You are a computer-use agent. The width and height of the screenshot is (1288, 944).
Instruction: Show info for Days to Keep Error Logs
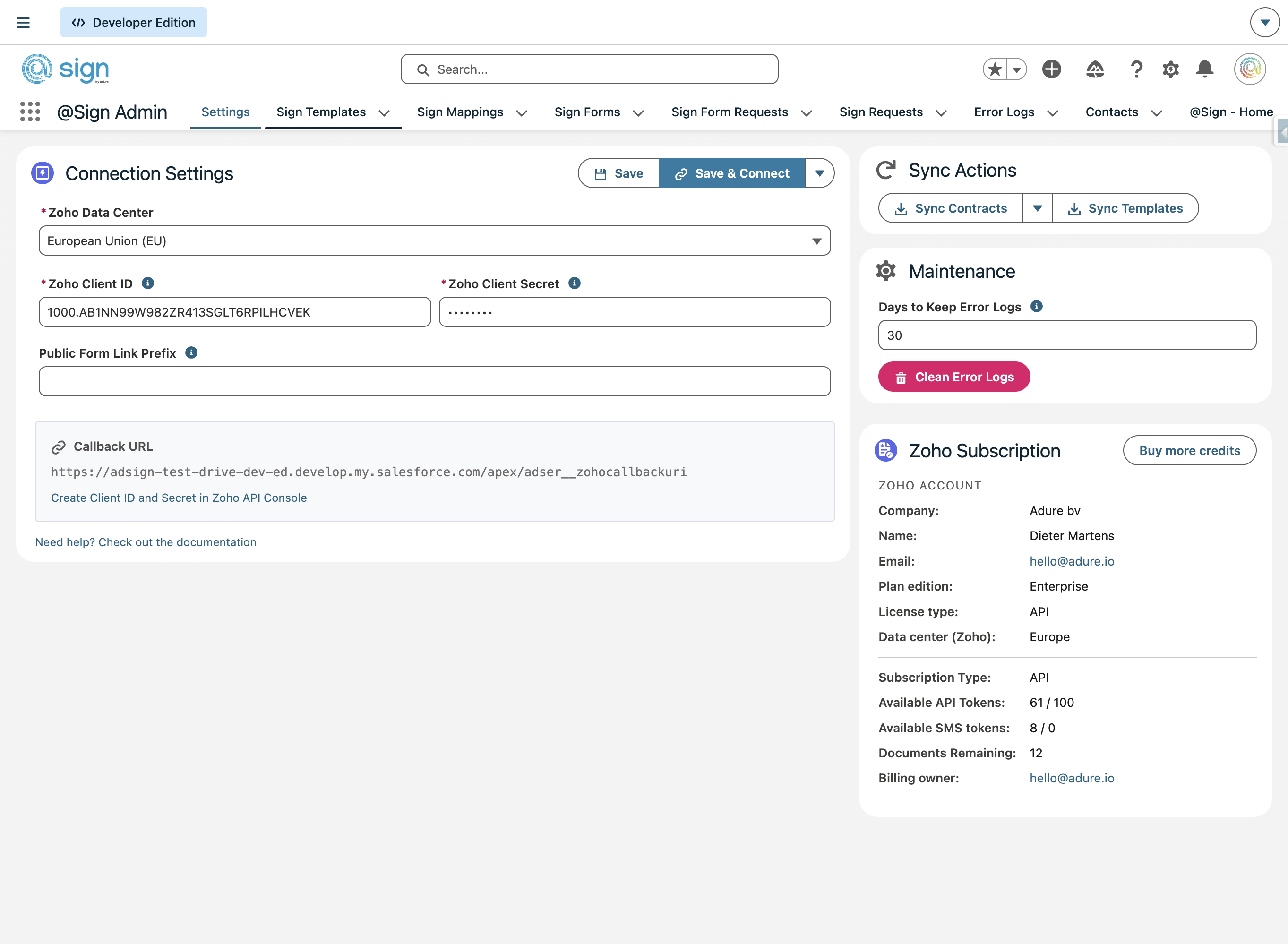(x=1036, y=306)
